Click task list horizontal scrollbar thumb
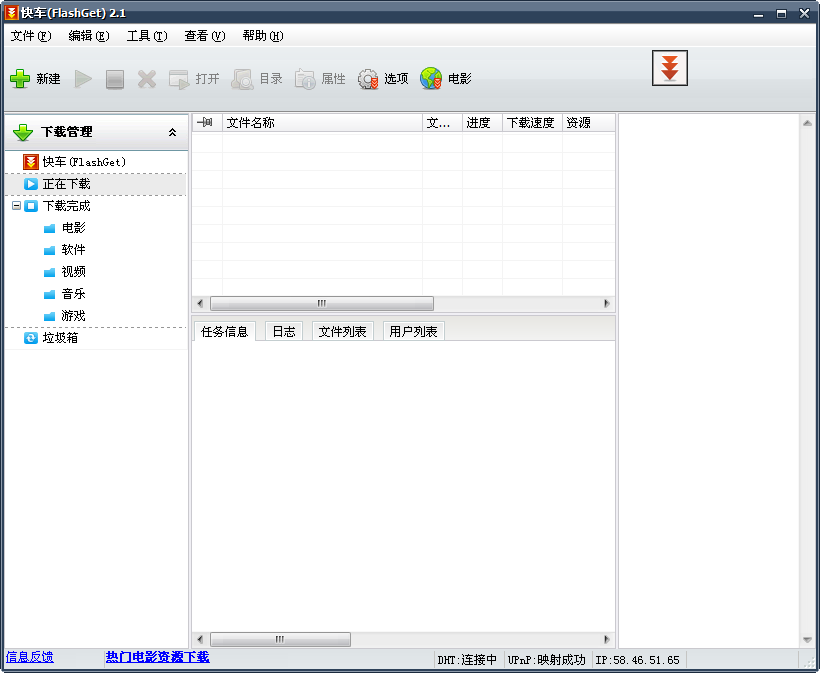This screenshot has height=673, width=820. (322, 303)
